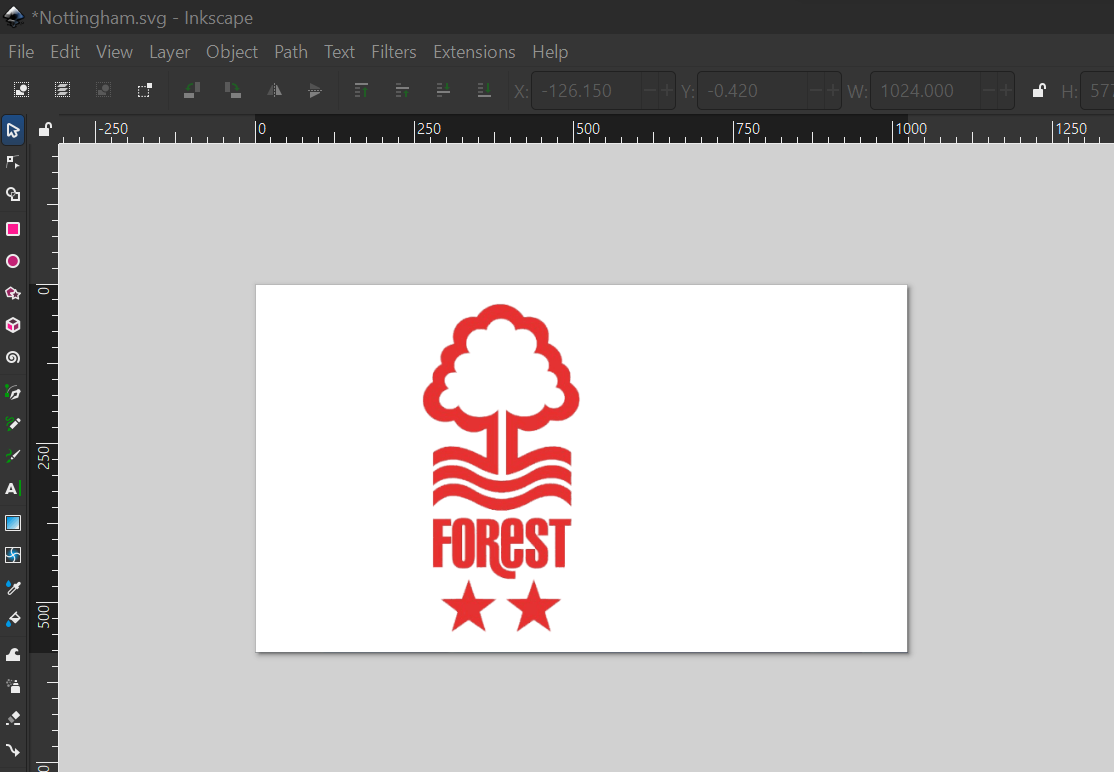This screenshot has height=772, width=1114.
Task: Open the Layer menu
Action: click(169, 52)
